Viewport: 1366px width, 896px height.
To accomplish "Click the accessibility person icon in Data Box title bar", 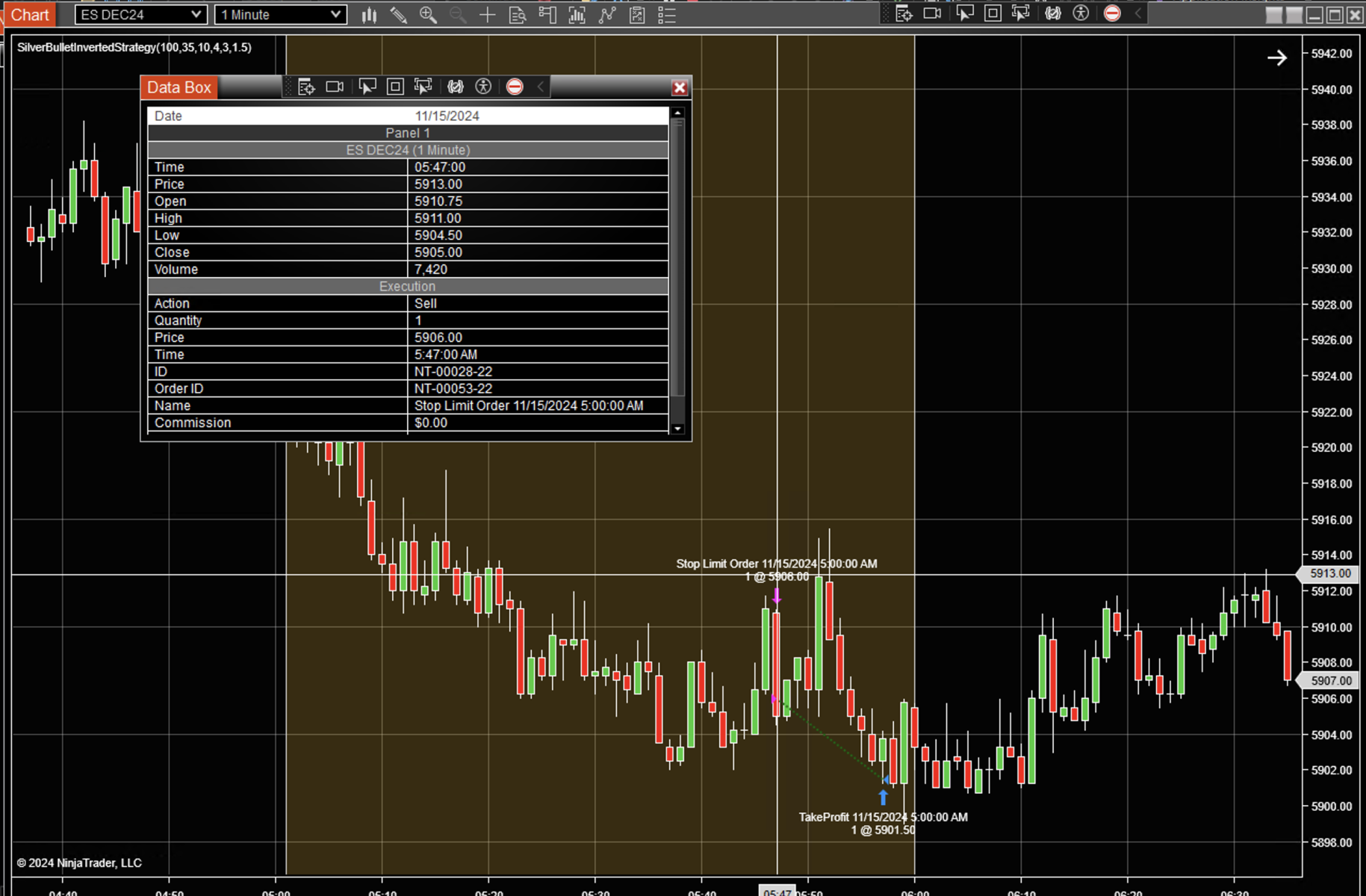I will [x=483, y=87].
